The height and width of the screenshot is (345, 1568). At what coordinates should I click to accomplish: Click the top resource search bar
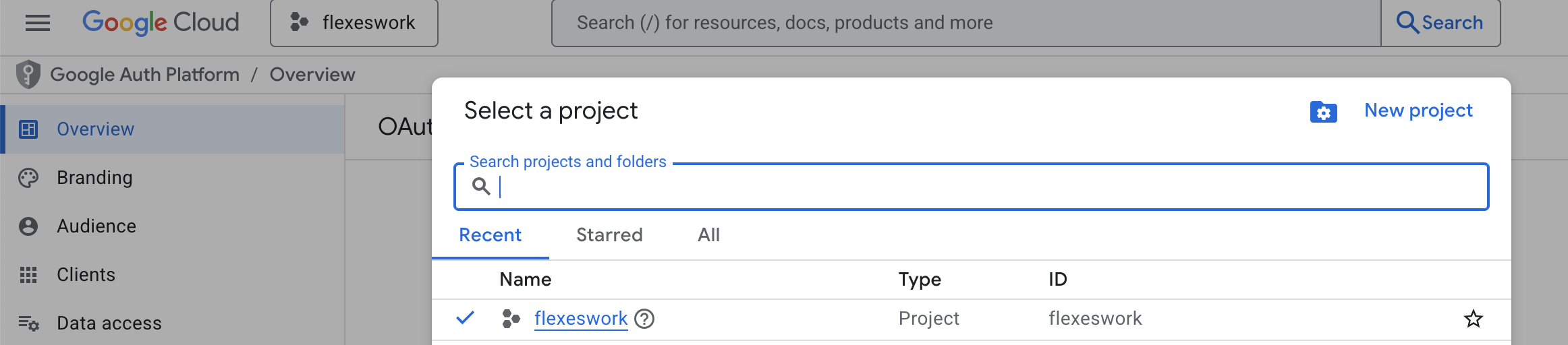click(965, 23)
